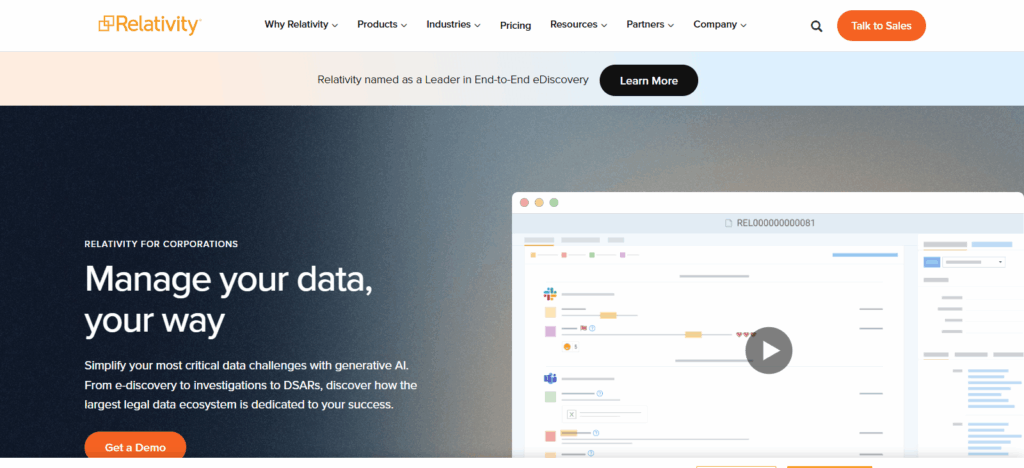The image size is (1024, 468).
Task: Click the orange emoji reaction icon
Action: point(566,346)
